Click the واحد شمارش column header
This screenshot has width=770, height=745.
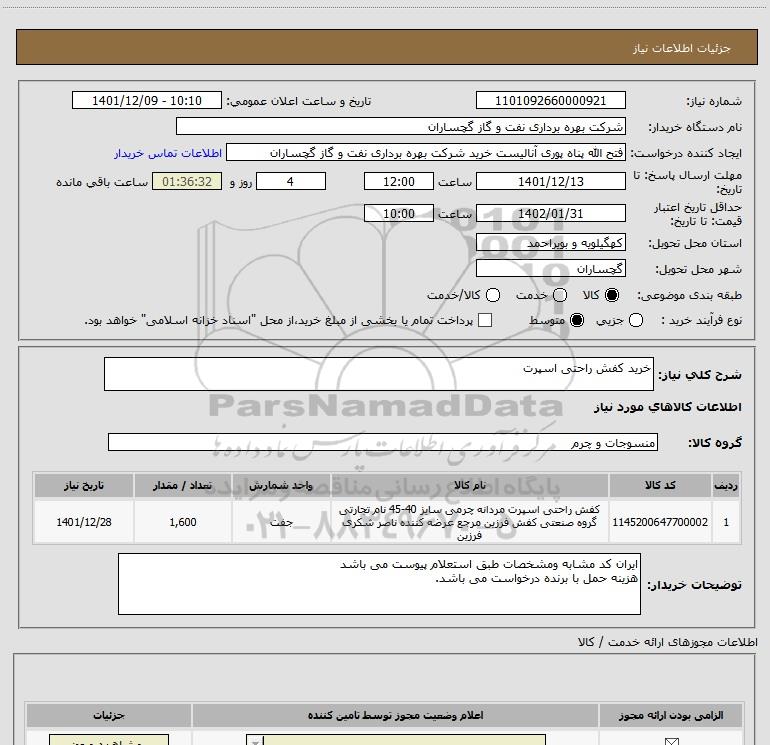(281, 485)
